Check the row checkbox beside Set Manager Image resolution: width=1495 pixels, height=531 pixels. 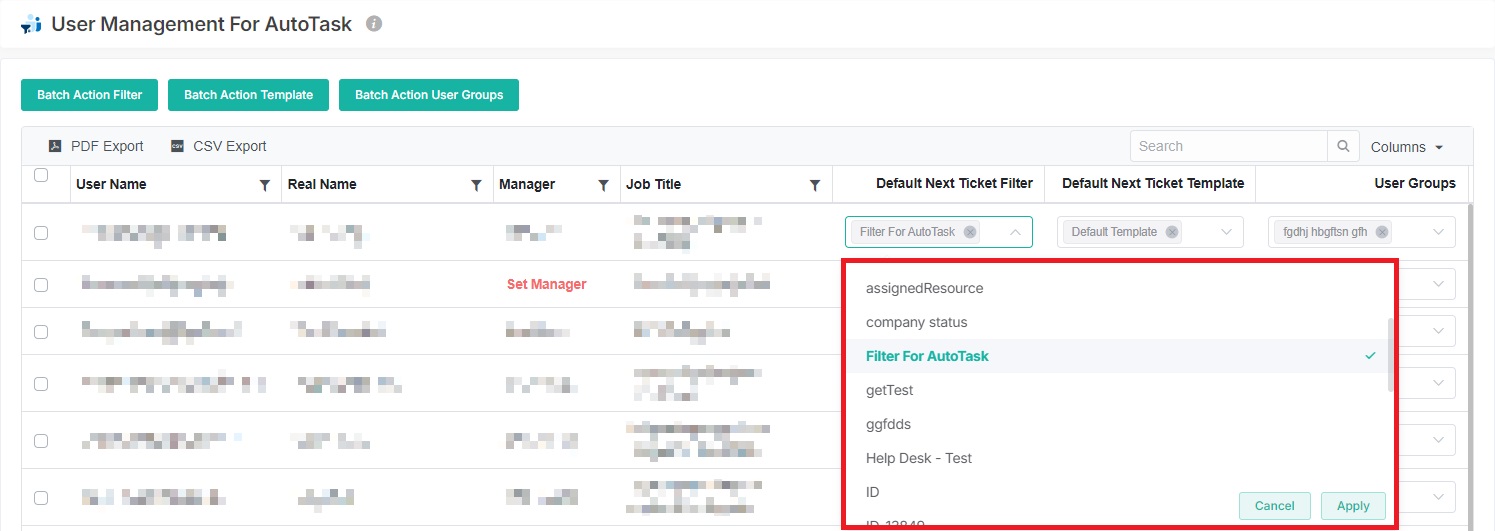point(41,285)
